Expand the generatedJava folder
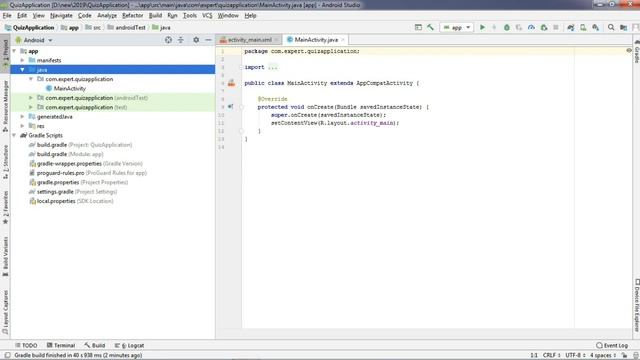 pos(22,116)
